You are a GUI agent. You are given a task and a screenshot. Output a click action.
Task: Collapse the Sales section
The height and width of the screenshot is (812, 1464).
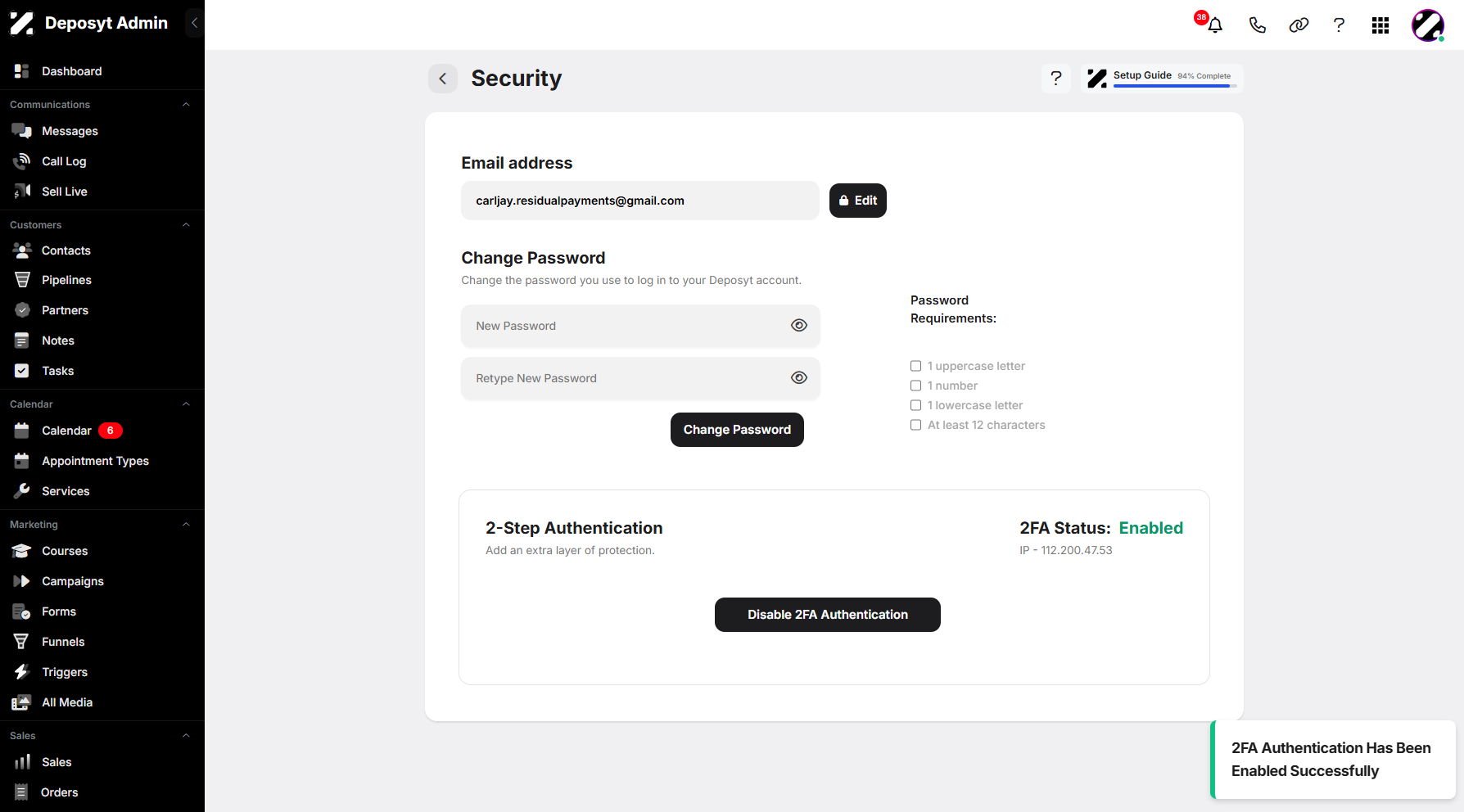click(x=186, y=736)
